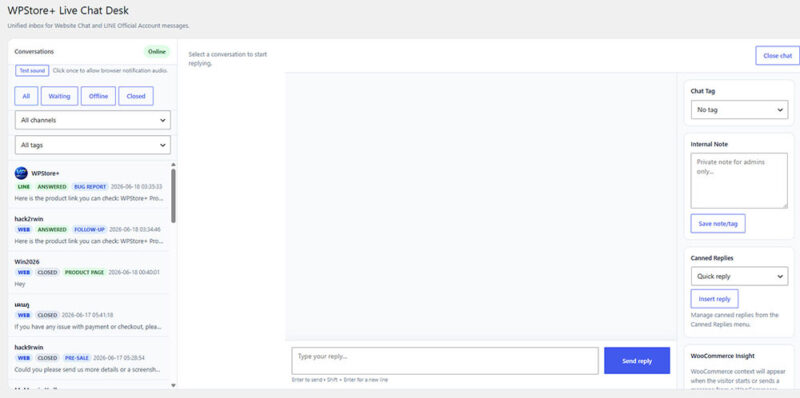This screenshot has height=398, width=800.
Task: Click the WooCommerce Insight heading
Action: pyautogui.click(x=722, y=356)
